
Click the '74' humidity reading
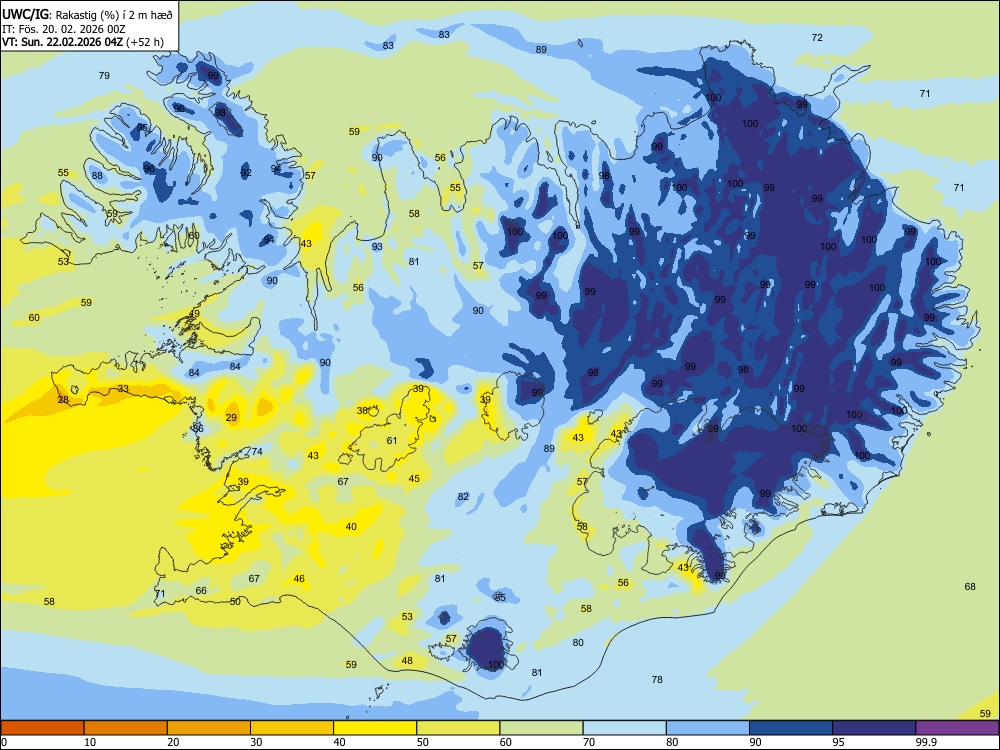pyautogui.click(x=257, y=452)
